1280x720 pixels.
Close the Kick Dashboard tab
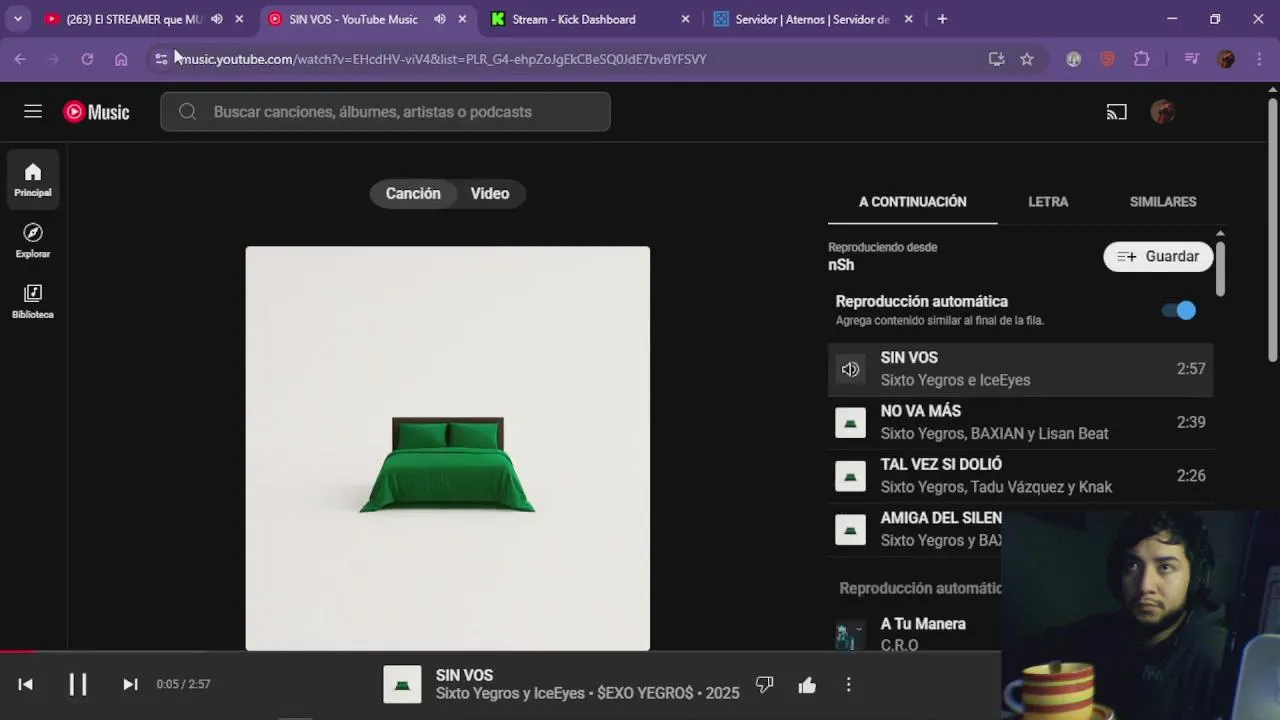coord(685,19)
